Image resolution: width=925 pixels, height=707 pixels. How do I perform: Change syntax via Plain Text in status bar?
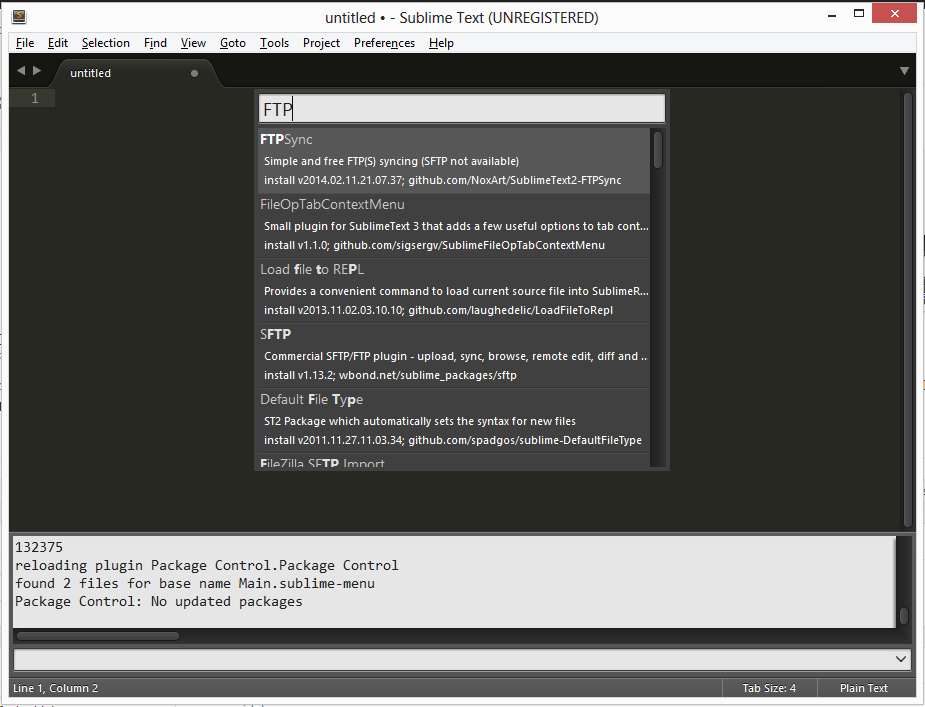[x=864, y=688]
